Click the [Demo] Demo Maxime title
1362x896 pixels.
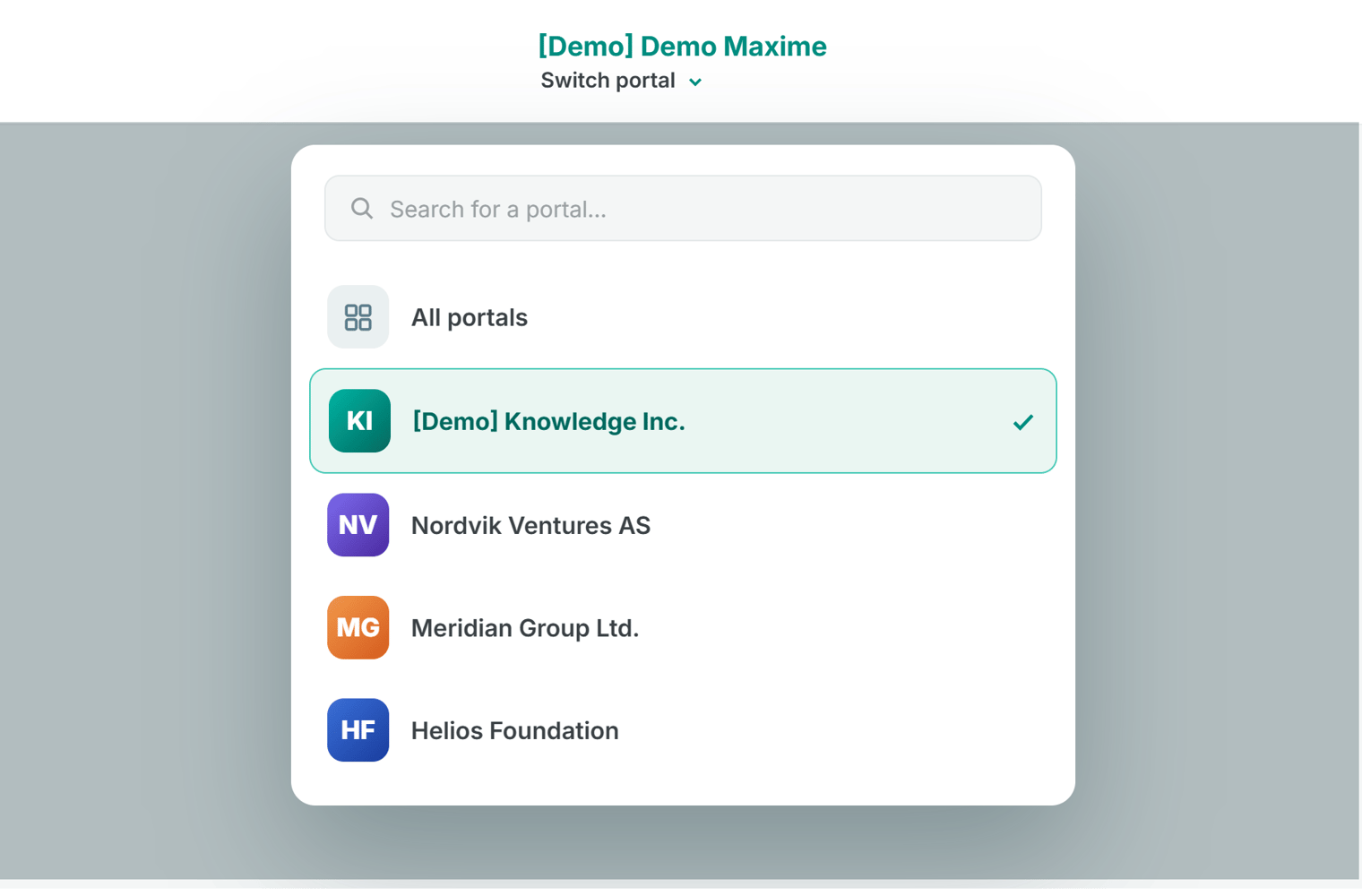click(x=682, y=46)
